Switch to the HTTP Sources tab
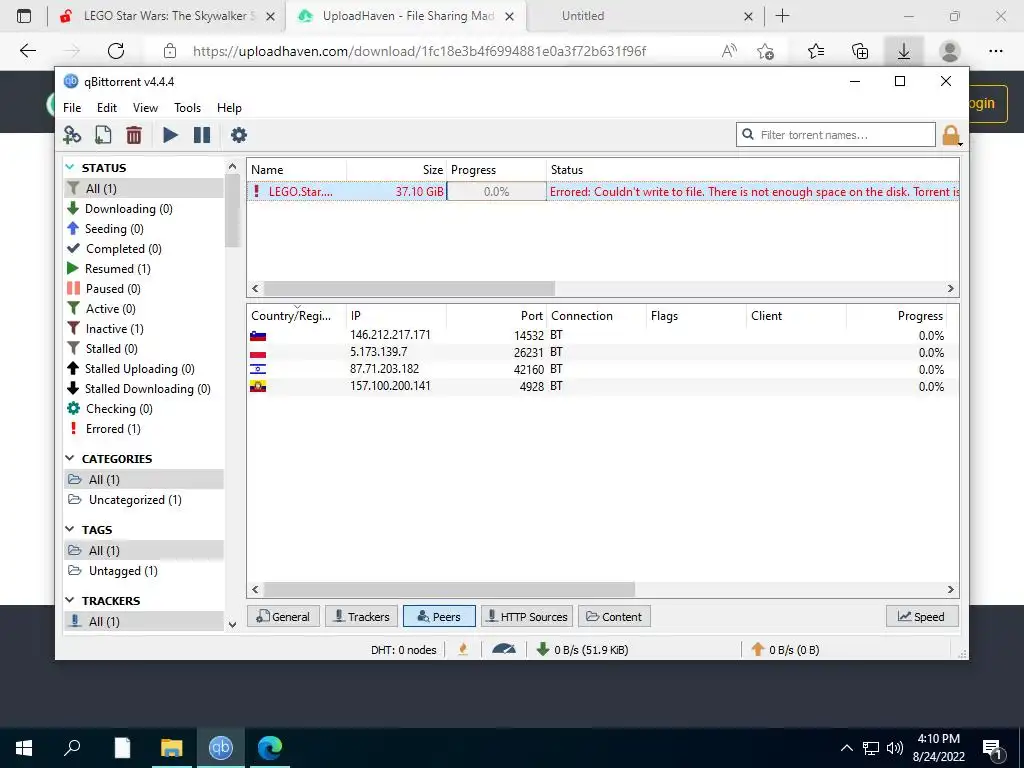 coord(527,616)
